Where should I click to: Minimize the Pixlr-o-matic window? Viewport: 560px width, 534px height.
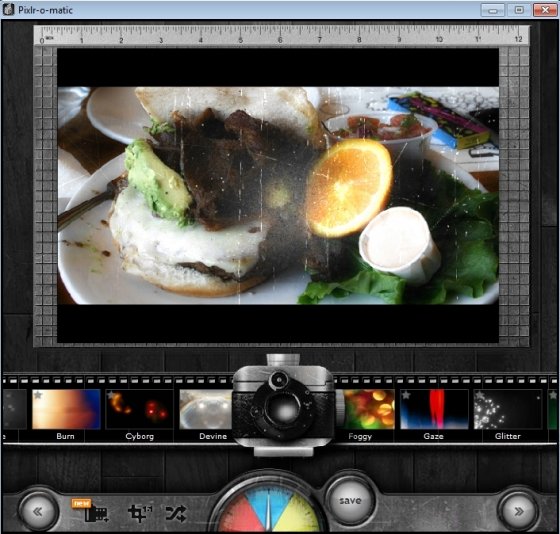coord(492,10)
